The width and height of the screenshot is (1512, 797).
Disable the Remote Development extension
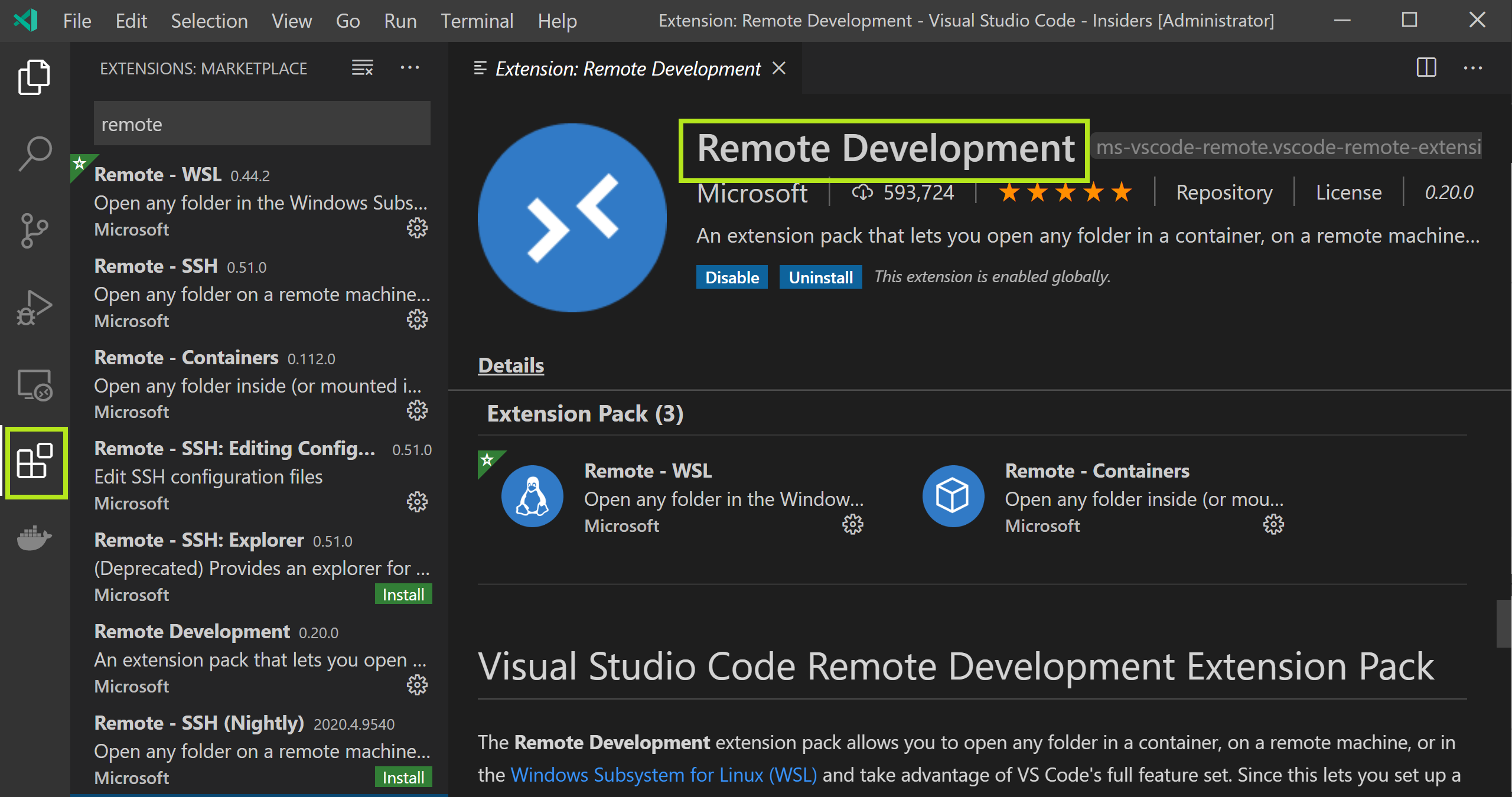(732, 277)
